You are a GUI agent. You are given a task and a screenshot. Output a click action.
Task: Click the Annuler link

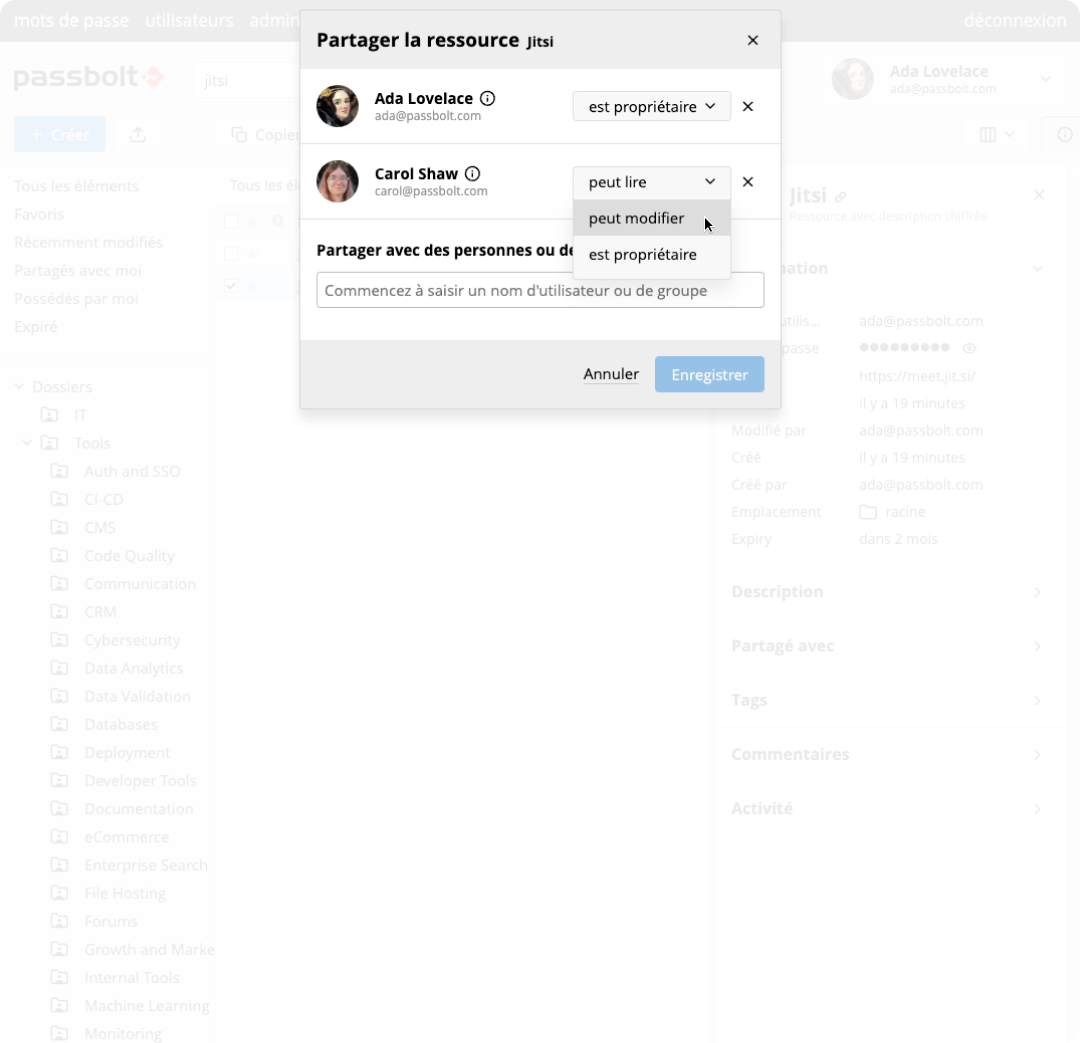(611, 374)
